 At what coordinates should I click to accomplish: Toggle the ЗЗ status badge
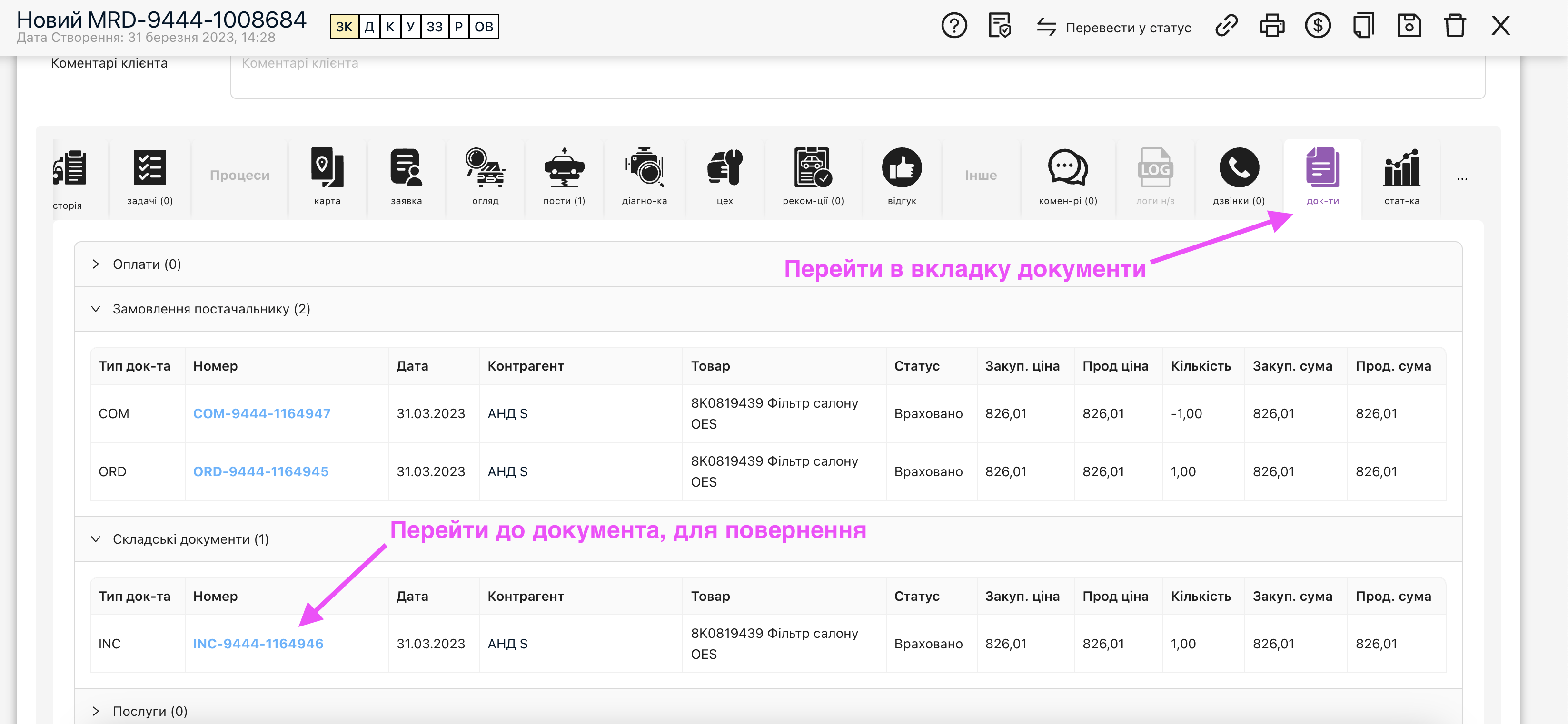(x=435, y=27)
